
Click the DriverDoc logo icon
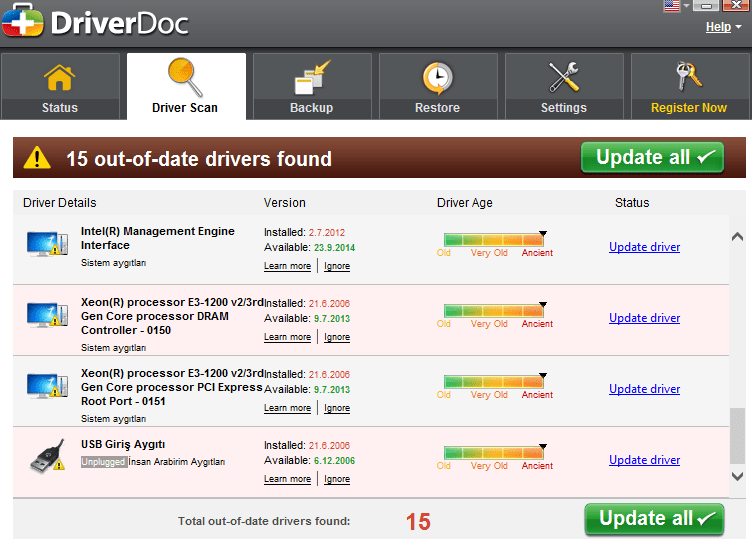(22, 20)
